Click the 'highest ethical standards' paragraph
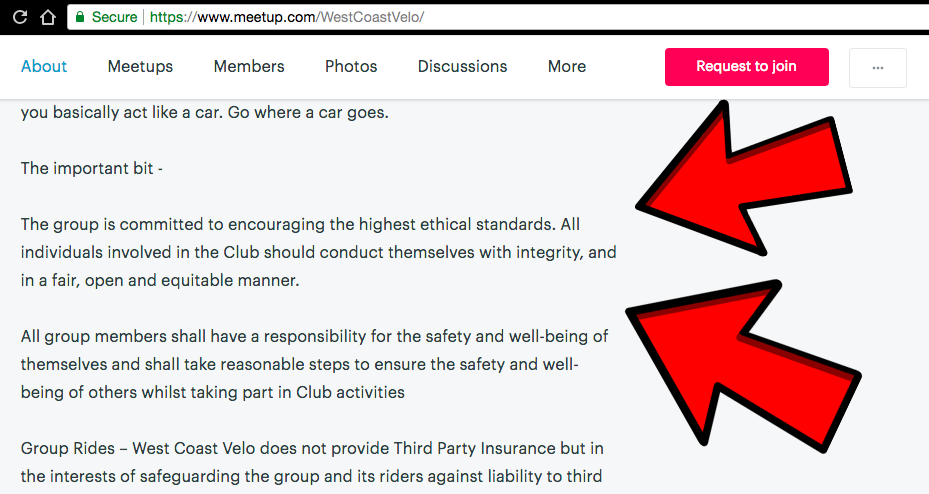 point(319,252)
